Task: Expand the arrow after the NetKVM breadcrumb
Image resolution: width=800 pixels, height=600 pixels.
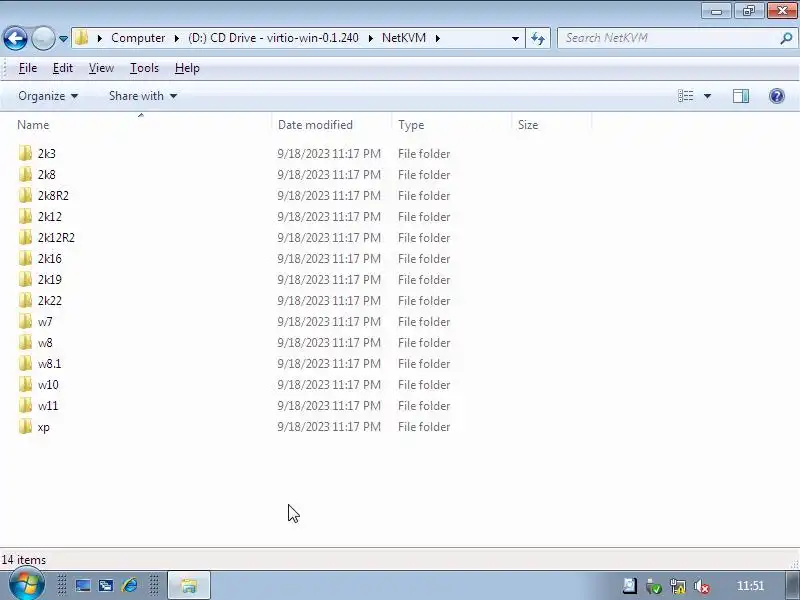Action: tap(438, 38)
